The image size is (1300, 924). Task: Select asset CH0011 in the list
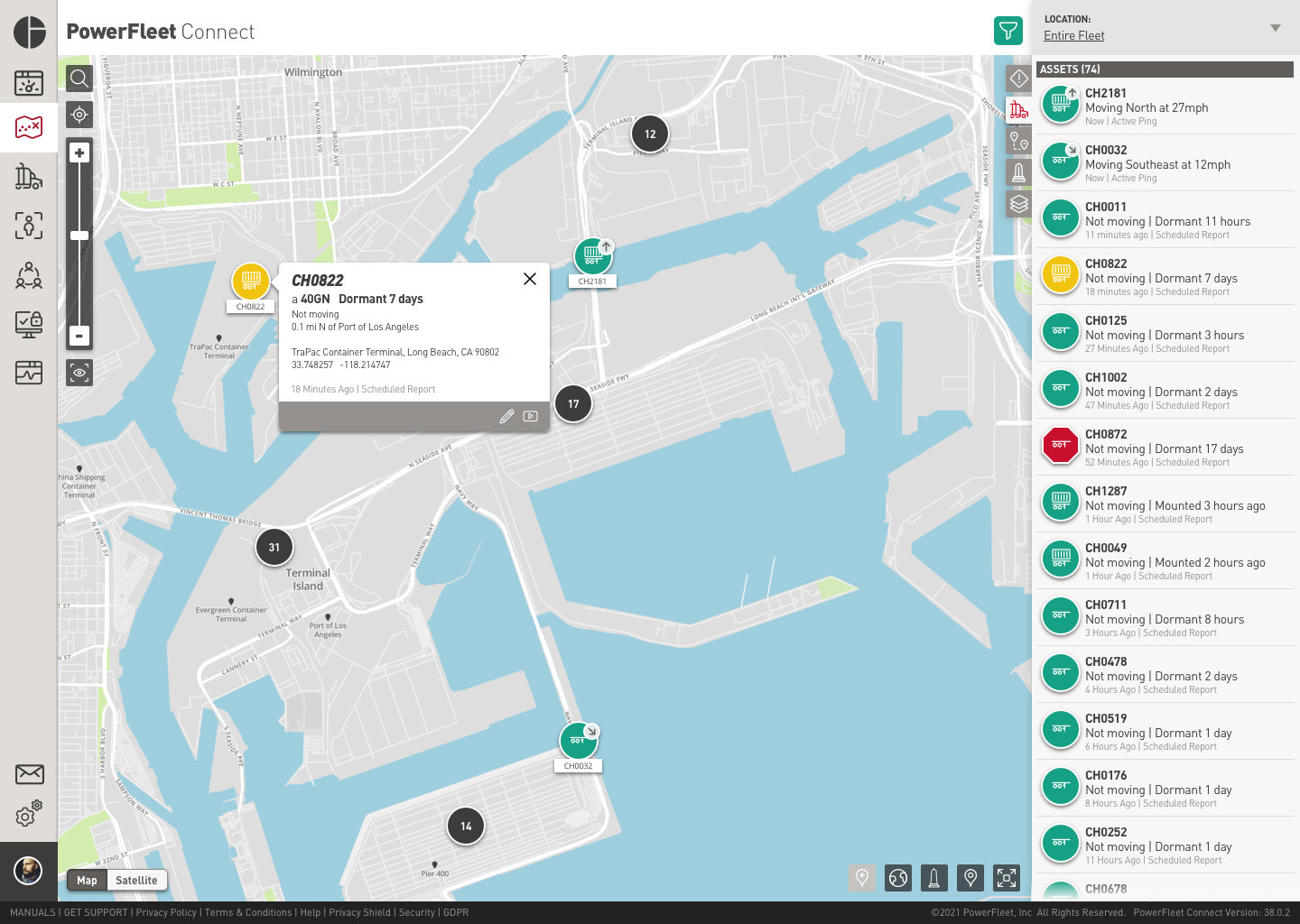point(1165,220)
